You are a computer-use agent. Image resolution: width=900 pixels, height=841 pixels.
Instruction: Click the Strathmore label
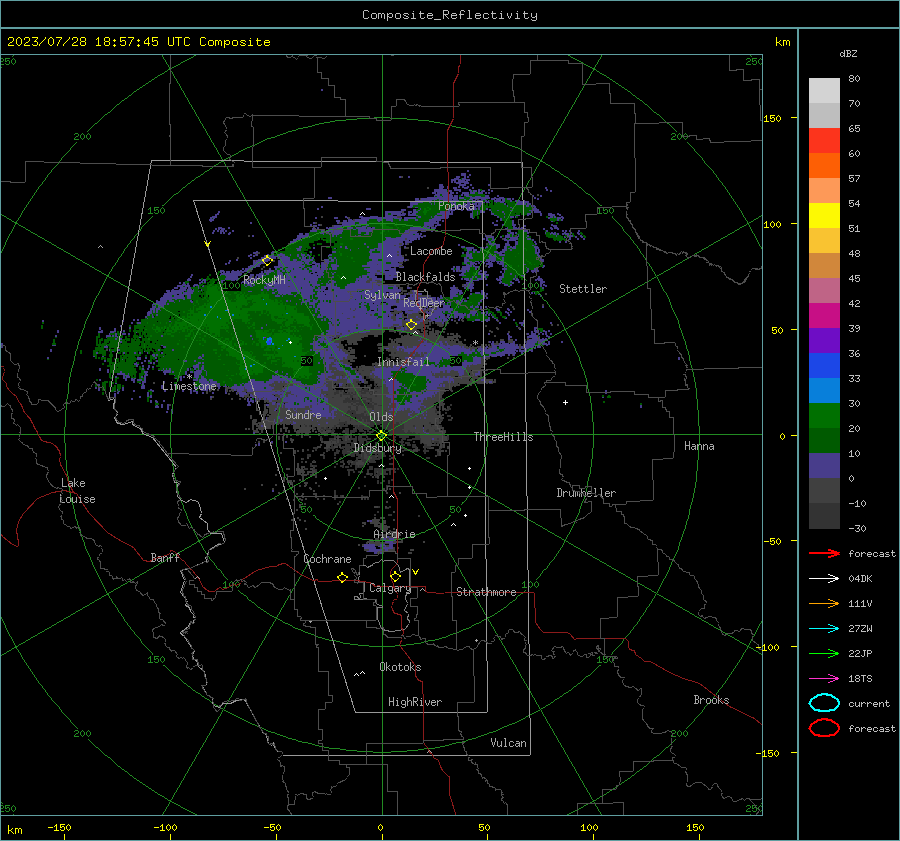pyautogui.click(x=486, y=592)
